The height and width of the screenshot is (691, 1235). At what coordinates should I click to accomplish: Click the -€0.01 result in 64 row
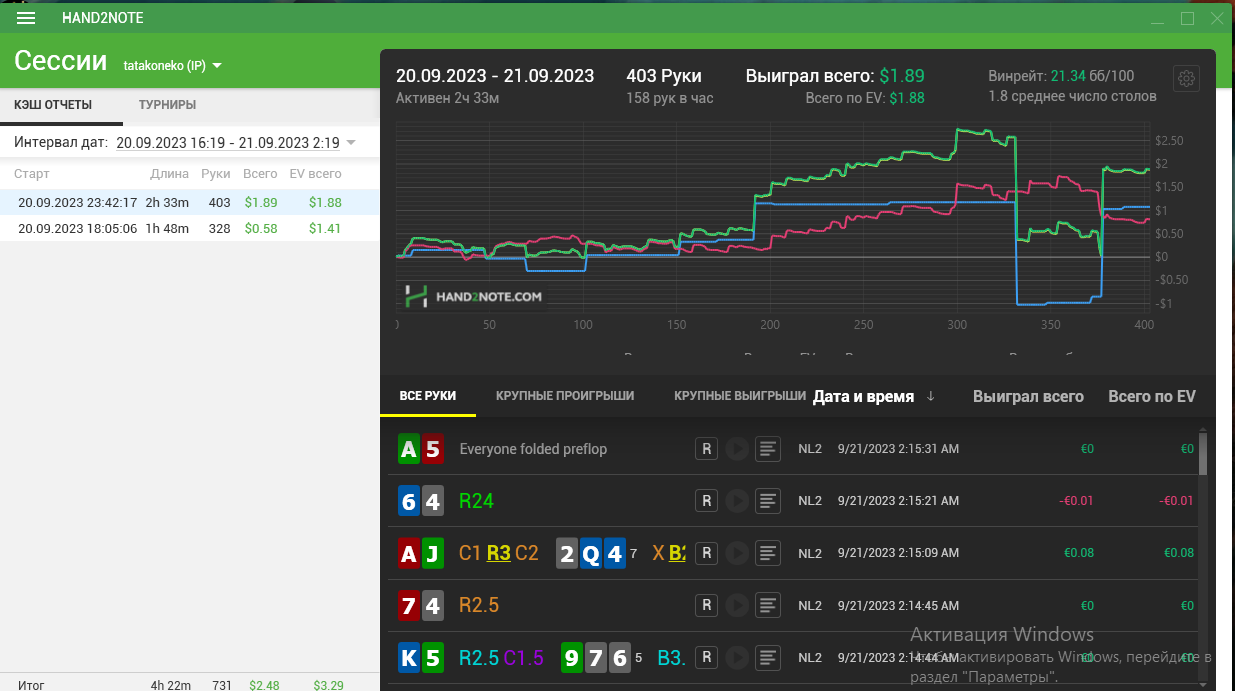pyautogui.click(x=1077, y=501)
